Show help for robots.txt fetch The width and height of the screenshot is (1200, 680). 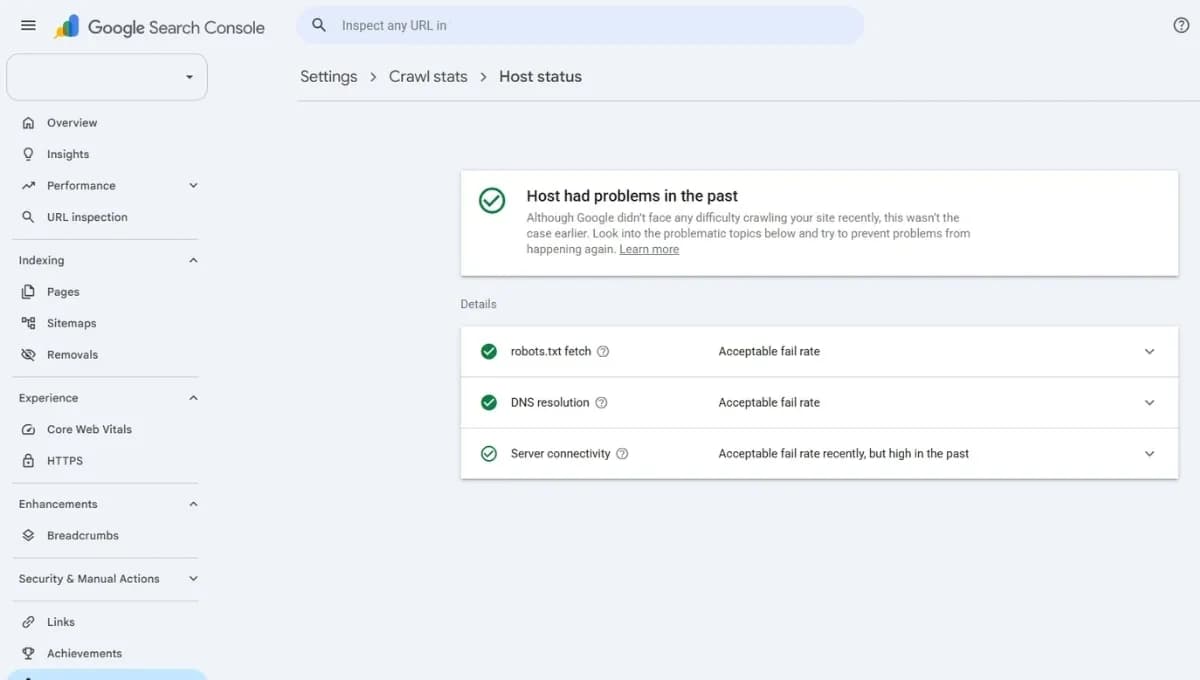click(603, 352)
